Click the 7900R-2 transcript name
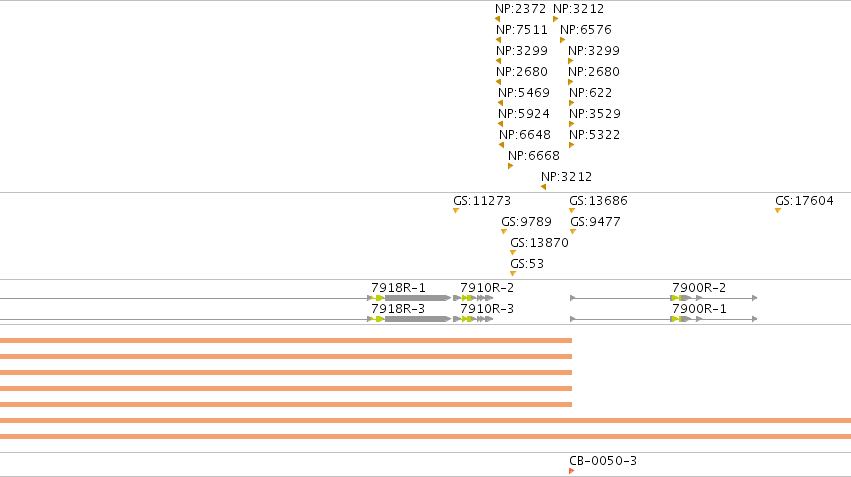 pos(699,288)
